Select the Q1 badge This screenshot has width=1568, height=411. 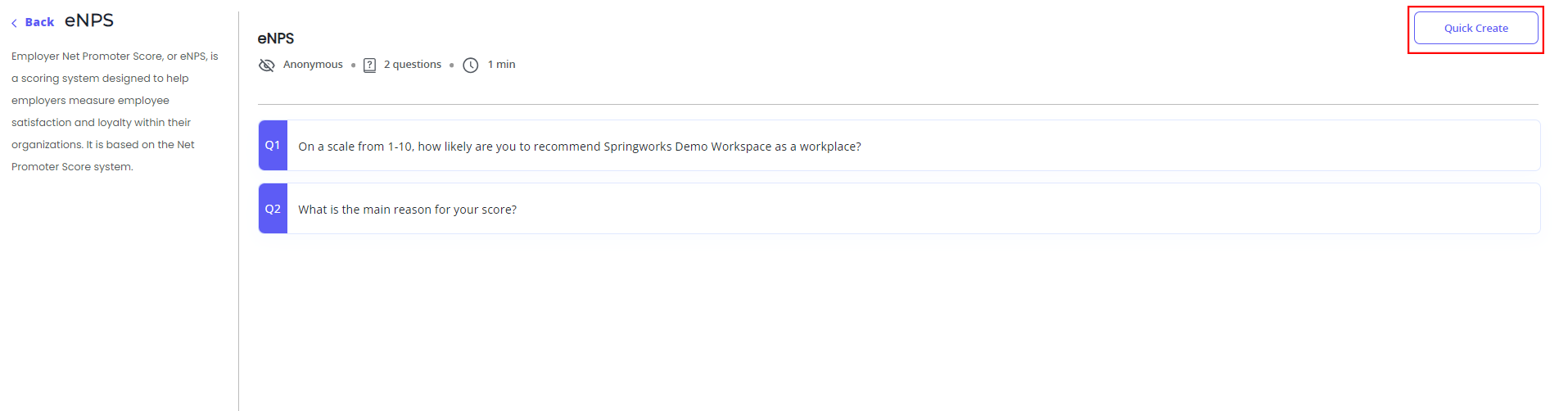pos(273,145)
